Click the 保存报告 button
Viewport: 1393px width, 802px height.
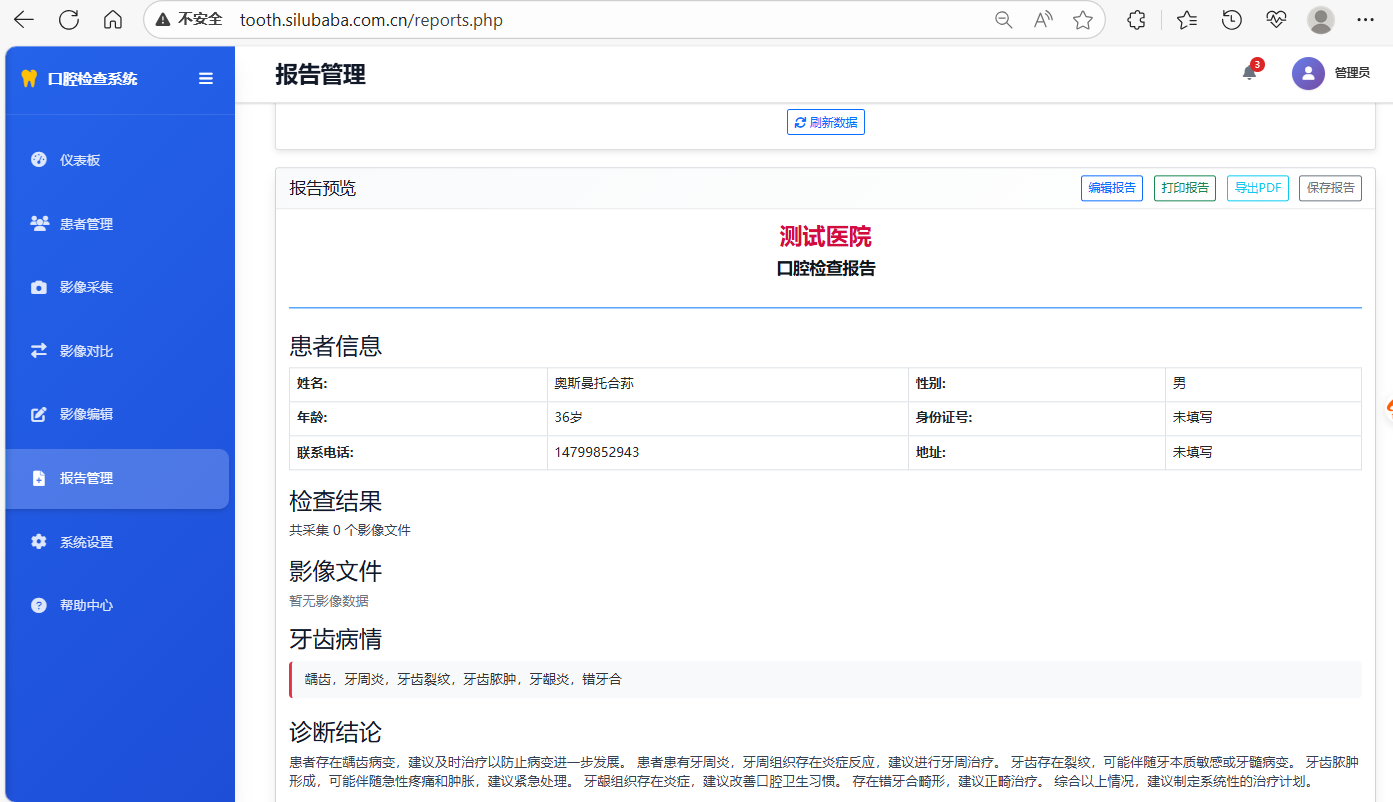(1330, 188)
